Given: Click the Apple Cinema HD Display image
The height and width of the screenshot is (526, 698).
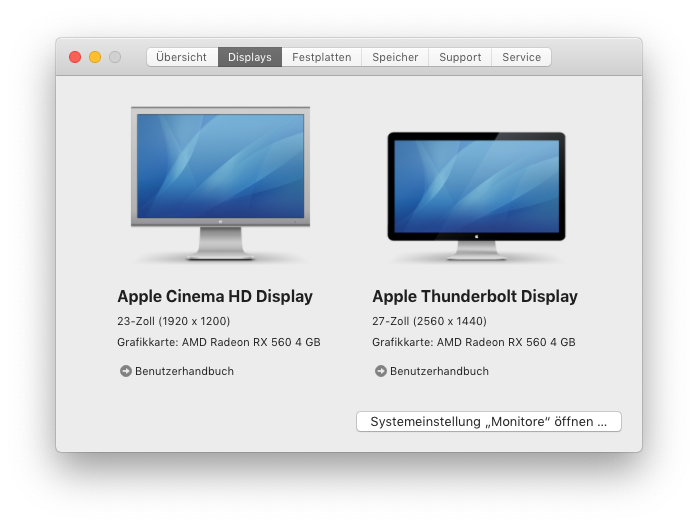Looking at the screenshot, I should (220, 183).
